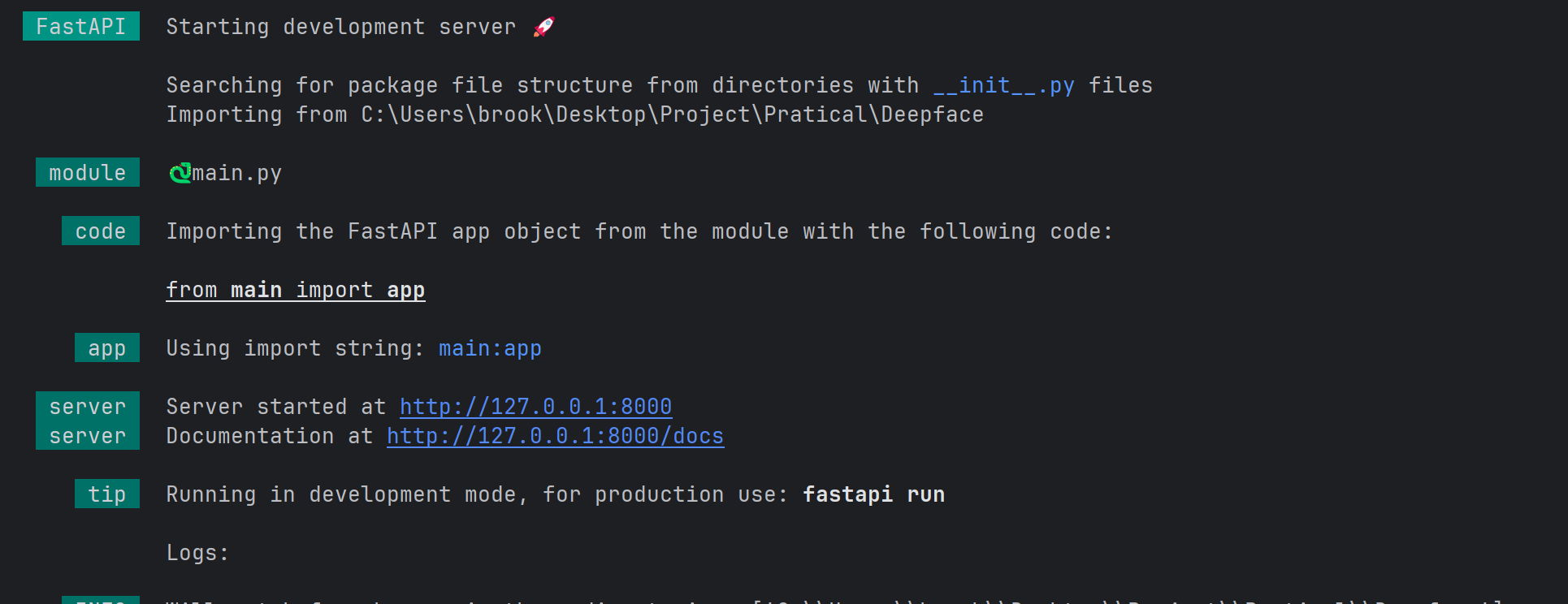Click the green Python icon beside main.py

point(180,173)
